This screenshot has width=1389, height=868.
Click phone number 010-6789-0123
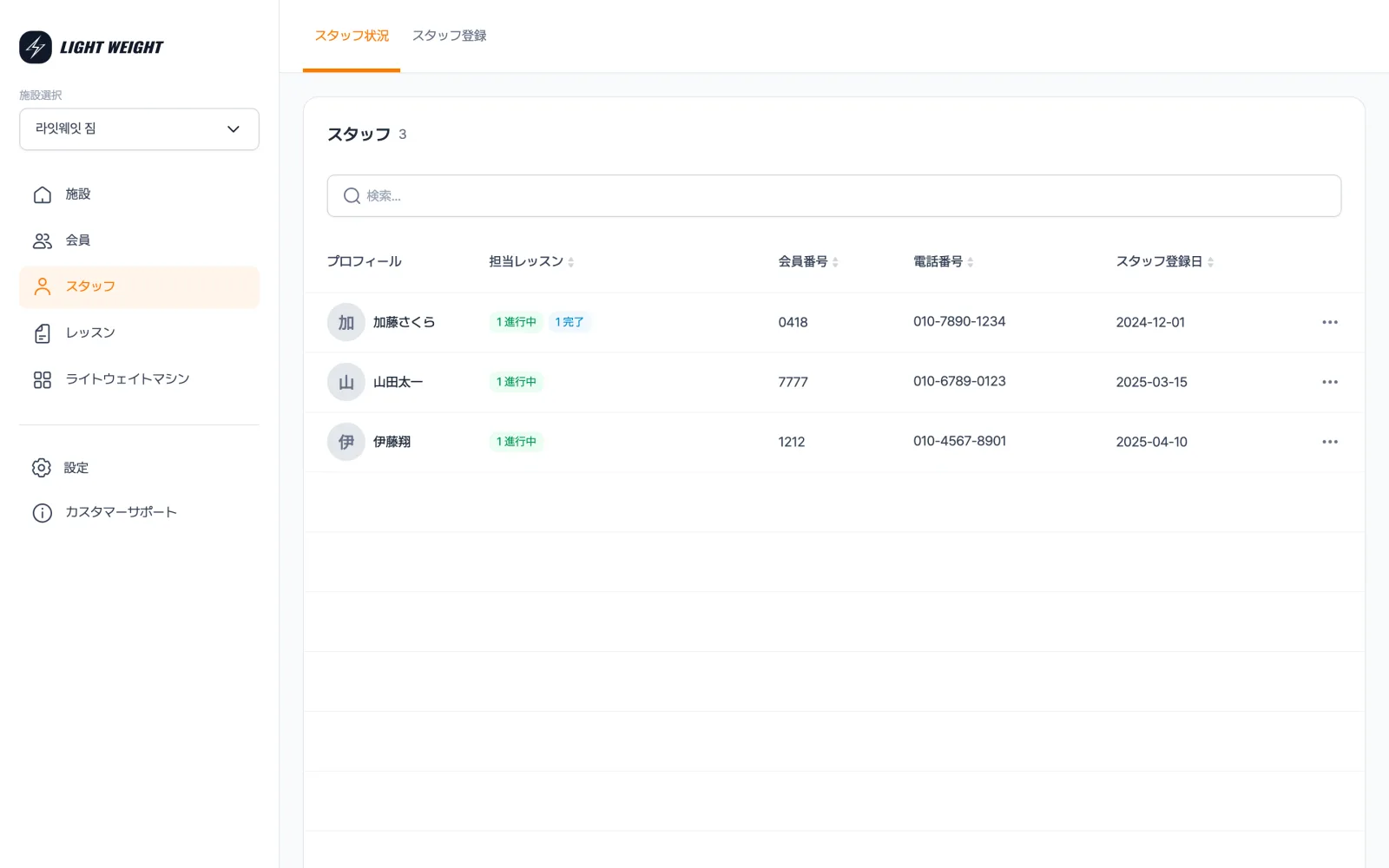click(x=959, y=381)
